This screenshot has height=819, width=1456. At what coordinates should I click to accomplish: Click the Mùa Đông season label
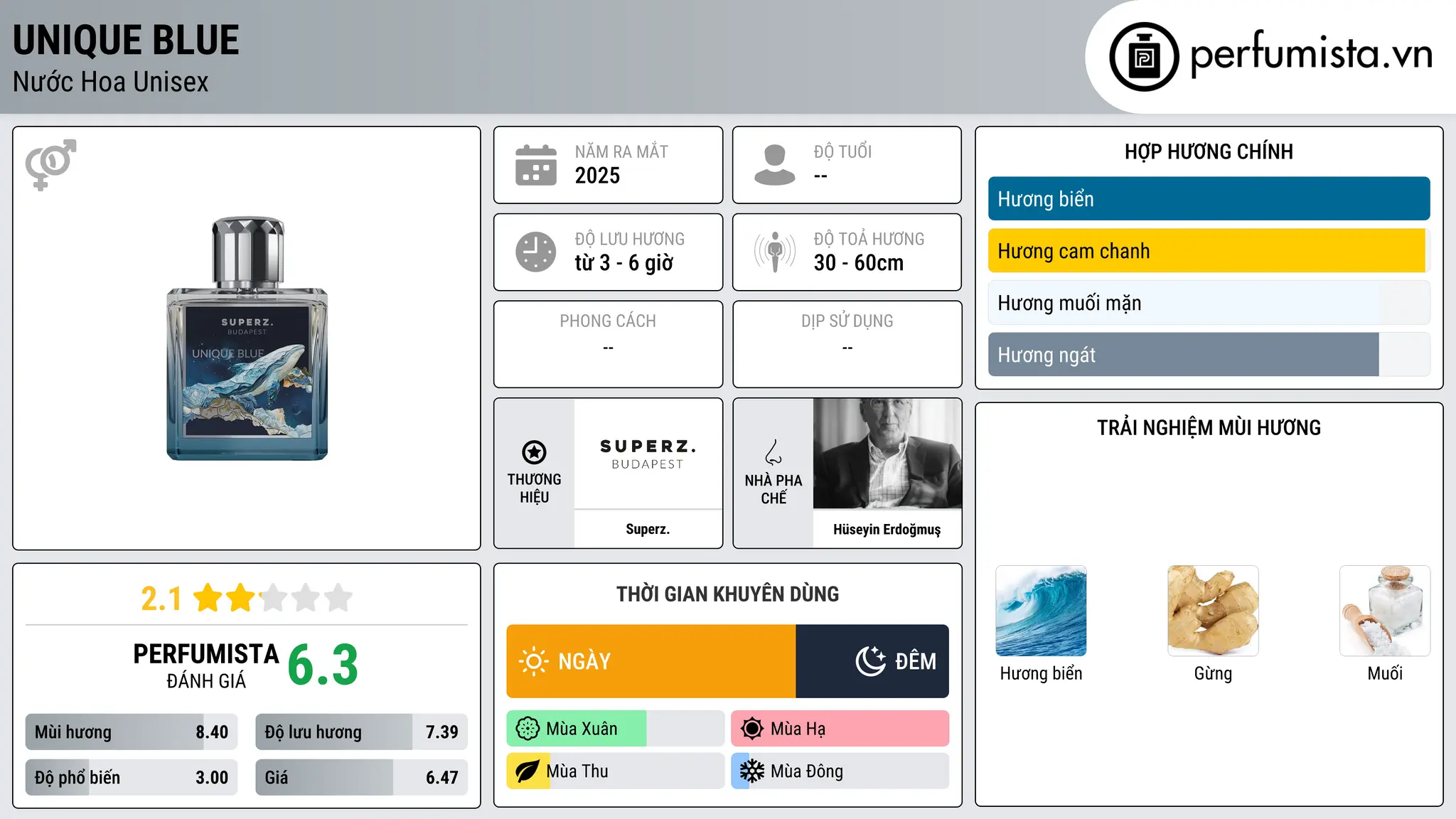point(807,771)
